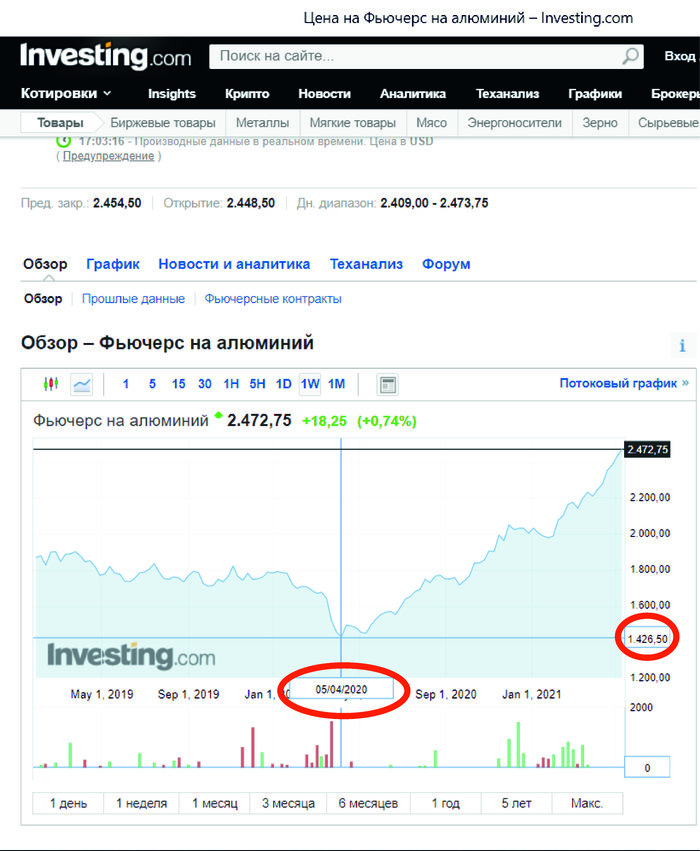Focus the Поиск на сайте search field
This screenshot has width=700, height=851.
[x=415, y=57]
